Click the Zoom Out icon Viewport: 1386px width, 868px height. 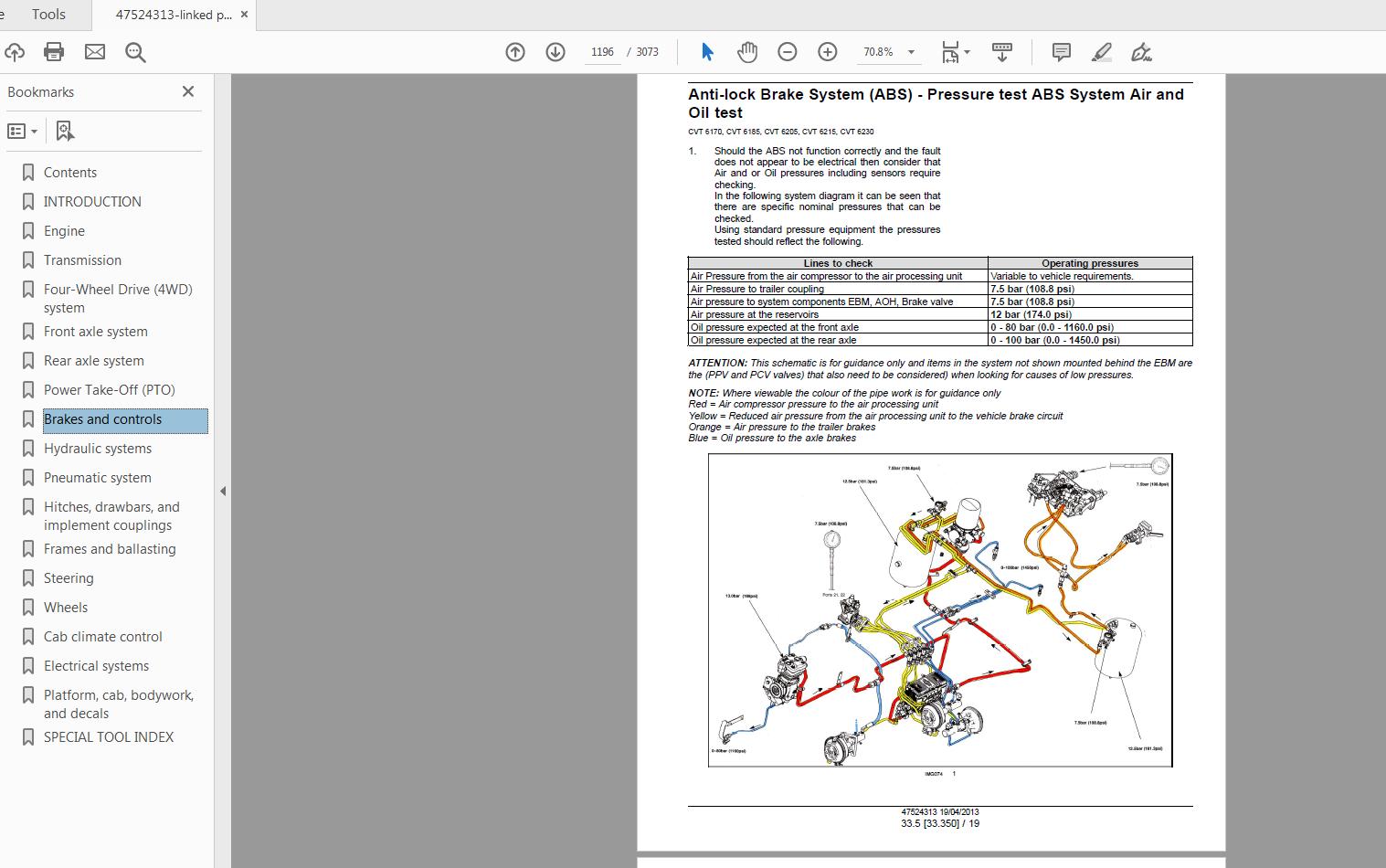787,52
